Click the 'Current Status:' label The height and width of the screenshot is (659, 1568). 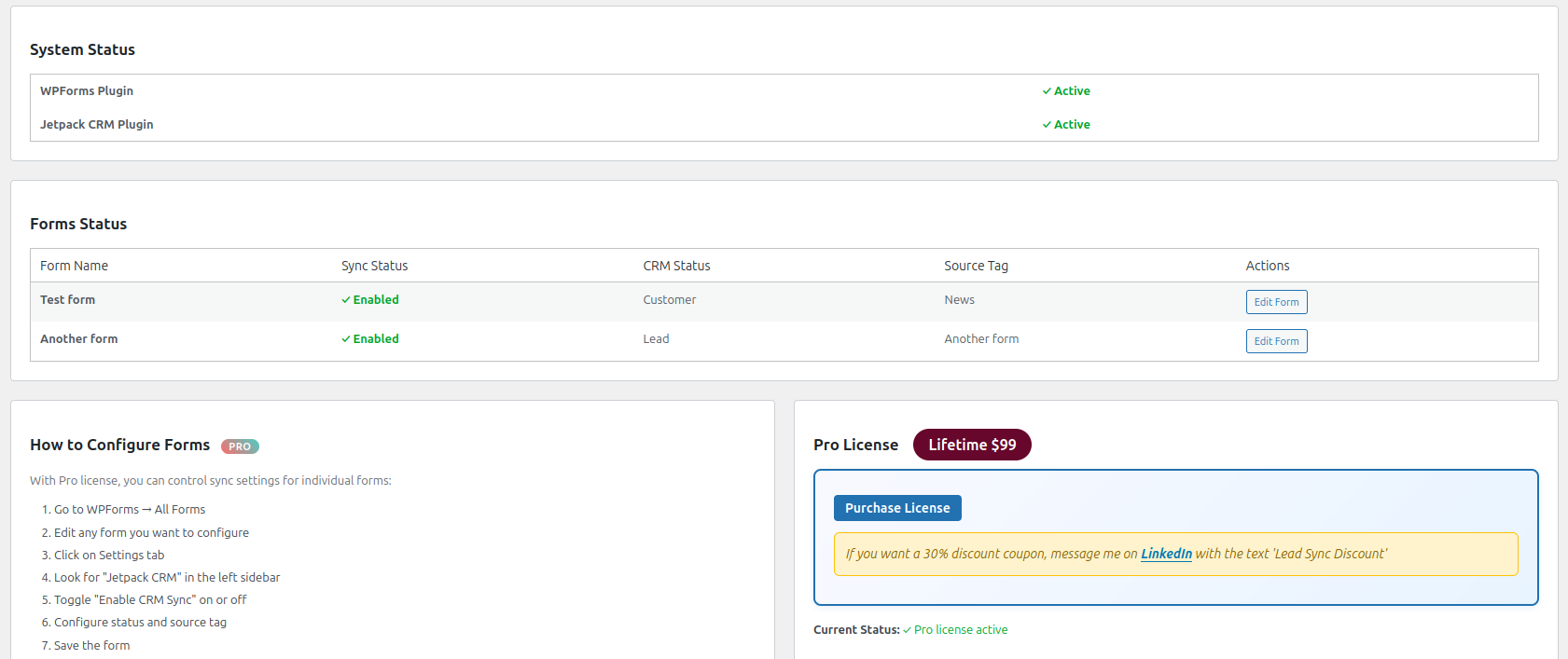tap(856, 630)
